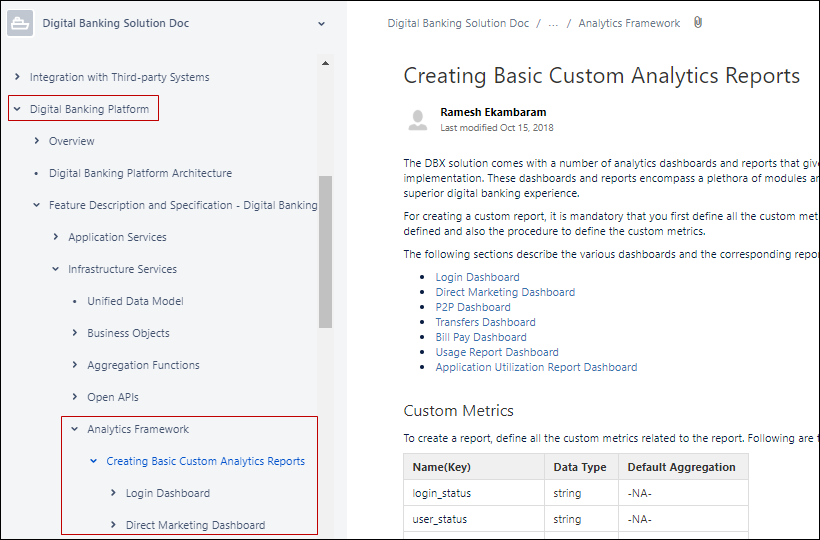Expand Integration with Third-party Systems node
The height and width of the screenshot is (540, 820).
pyautogui.click(x=17, y=77)
